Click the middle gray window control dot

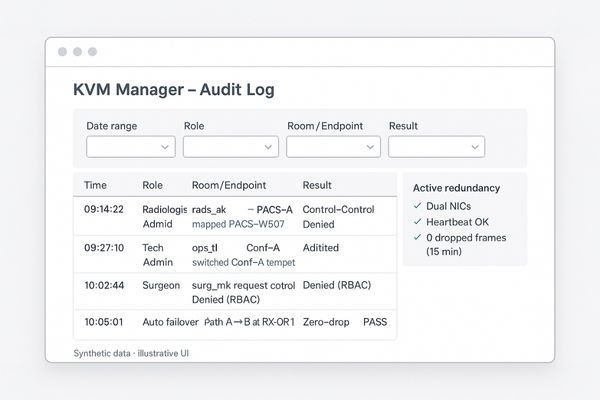[77, 52]
